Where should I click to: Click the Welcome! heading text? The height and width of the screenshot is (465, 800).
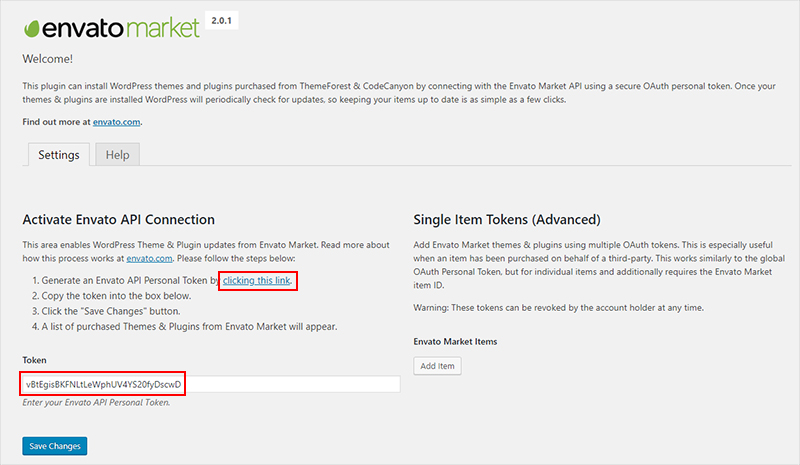47,59
